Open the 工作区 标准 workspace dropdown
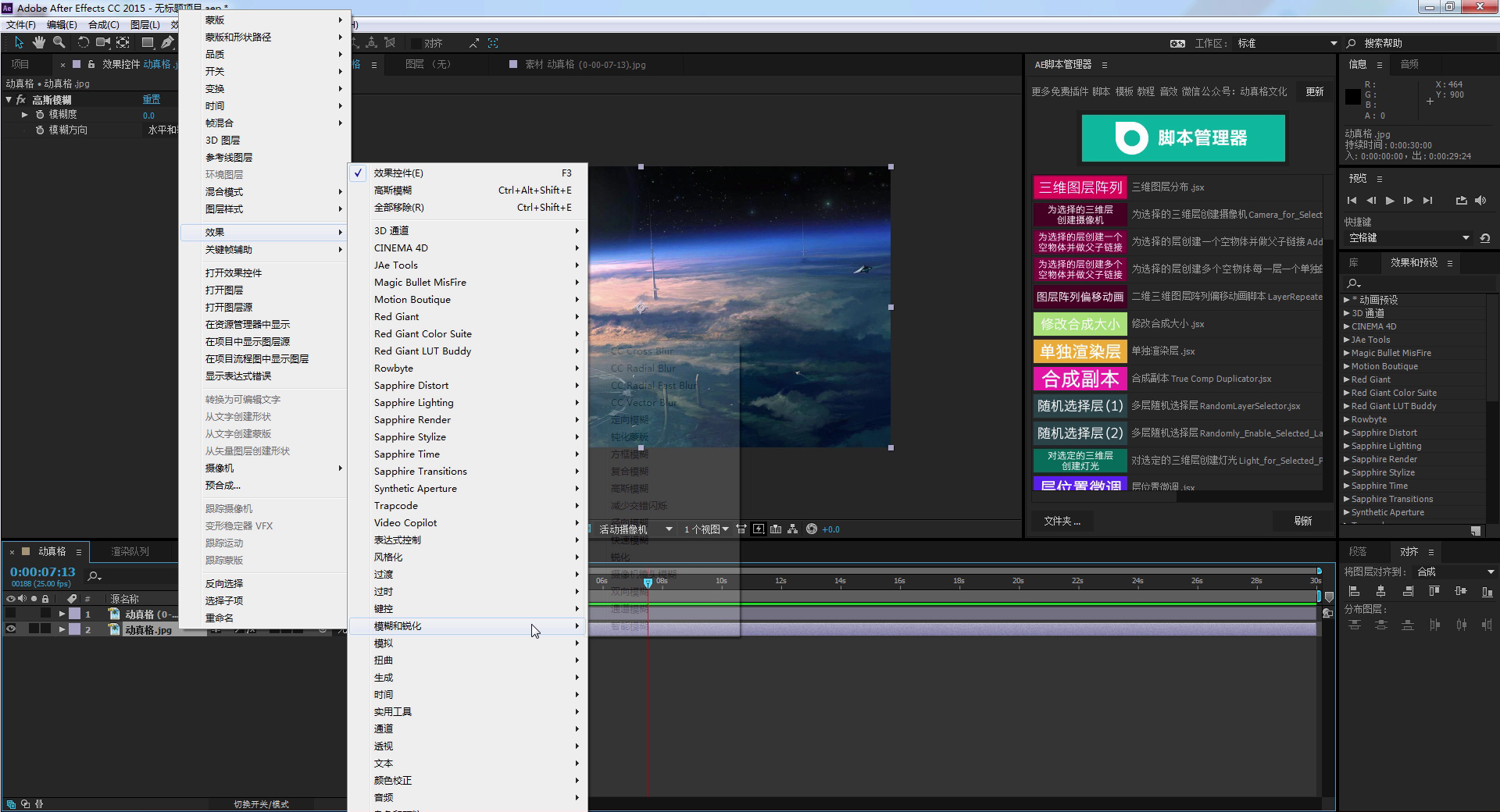This screenshot has height=812, width=1500. tap(1286, 44)
